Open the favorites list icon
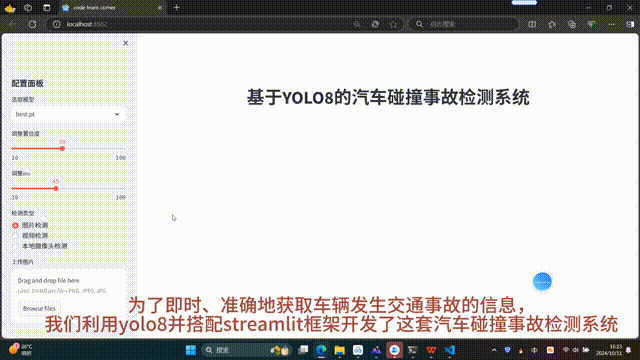 coord(552,24)
